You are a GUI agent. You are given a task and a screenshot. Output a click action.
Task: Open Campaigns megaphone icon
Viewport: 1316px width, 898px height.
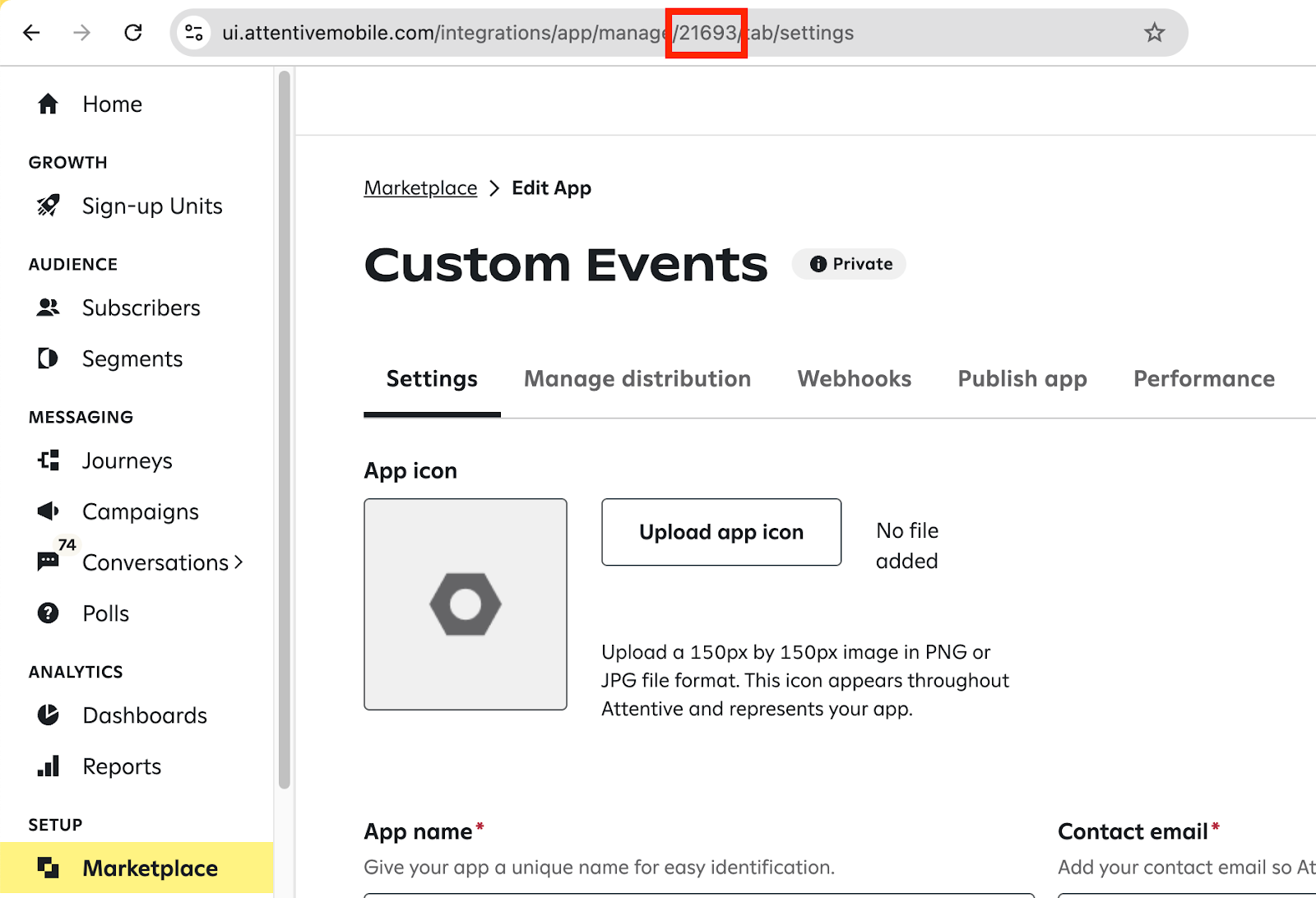coord(48,511)
